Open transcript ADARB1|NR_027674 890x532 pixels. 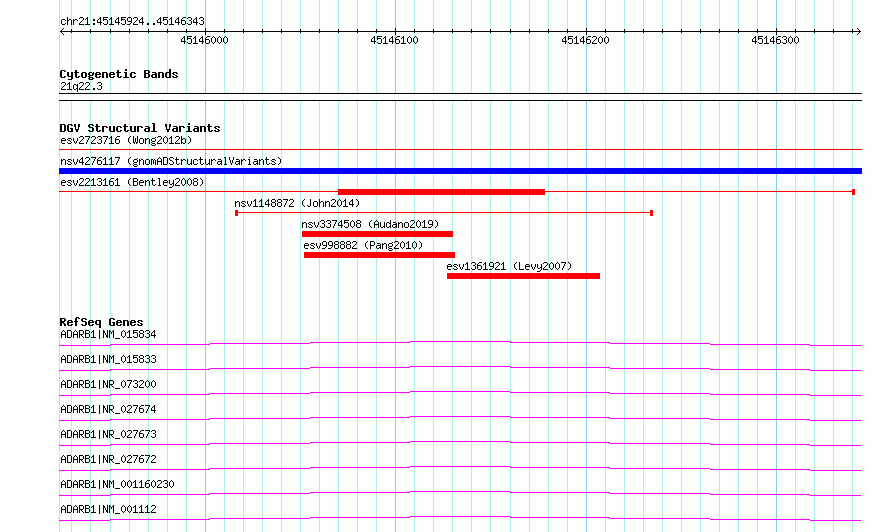pyautogui.click(x=108, y=409)
